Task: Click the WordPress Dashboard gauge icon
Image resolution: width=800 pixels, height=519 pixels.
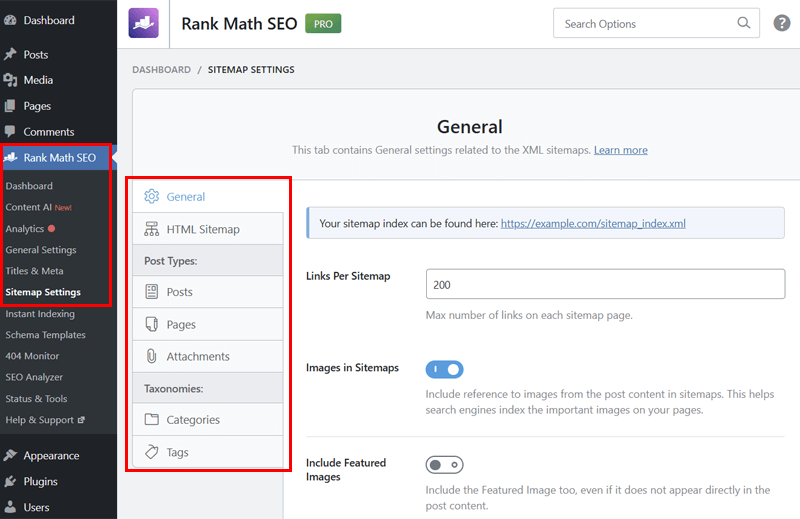Action: (10, 20)
